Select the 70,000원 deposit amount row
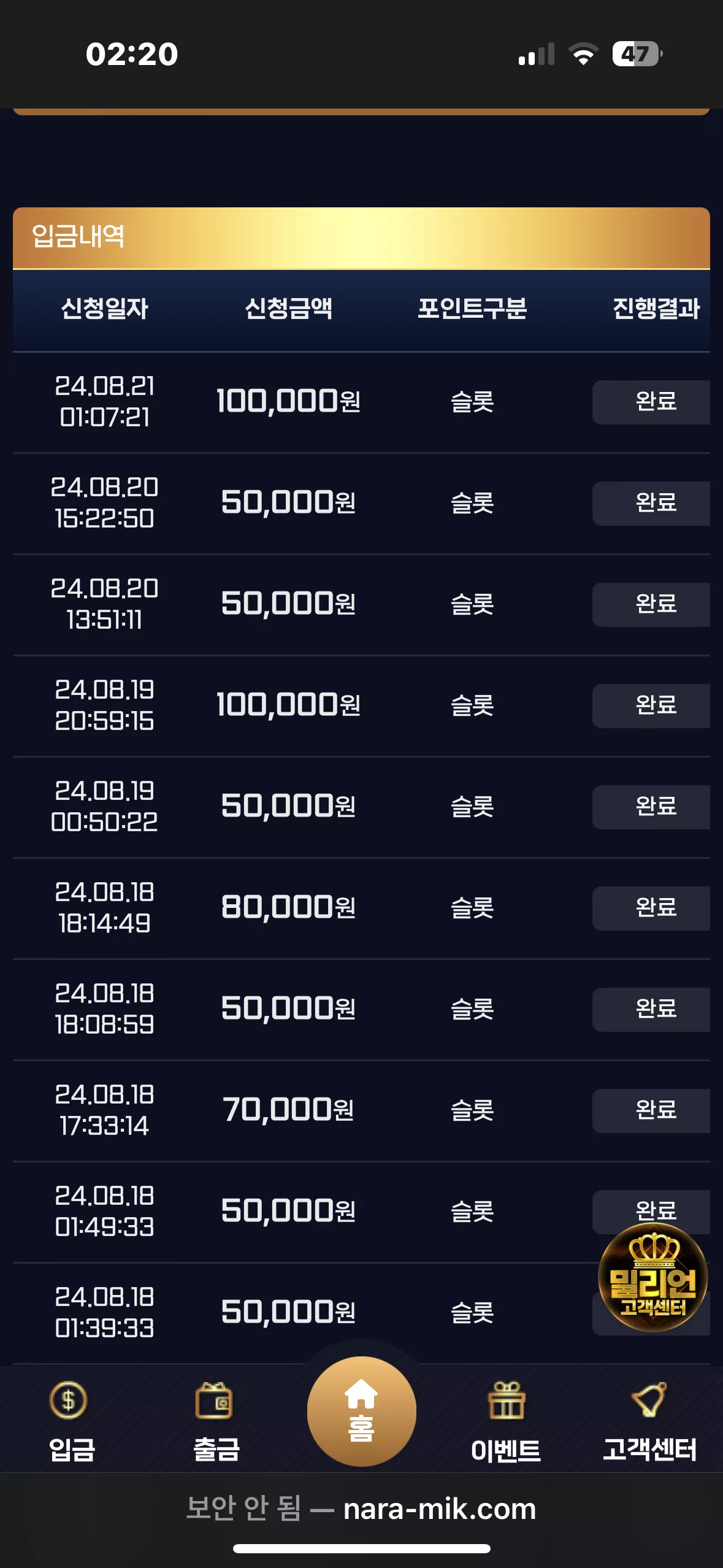The image size is (723, 1568). (x=361, y=1110)
